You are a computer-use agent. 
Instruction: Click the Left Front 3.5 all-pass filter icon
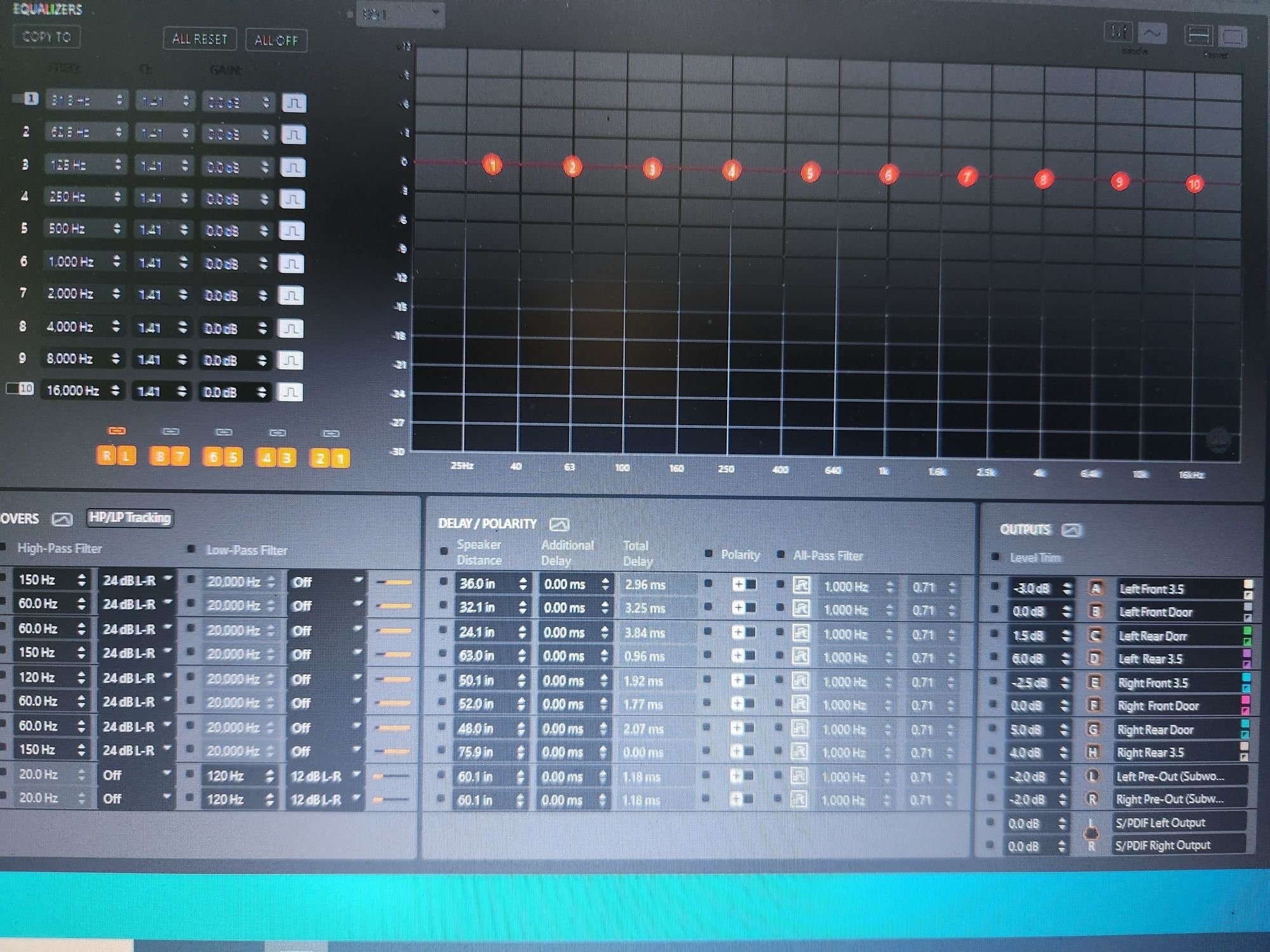coord(801,585)
